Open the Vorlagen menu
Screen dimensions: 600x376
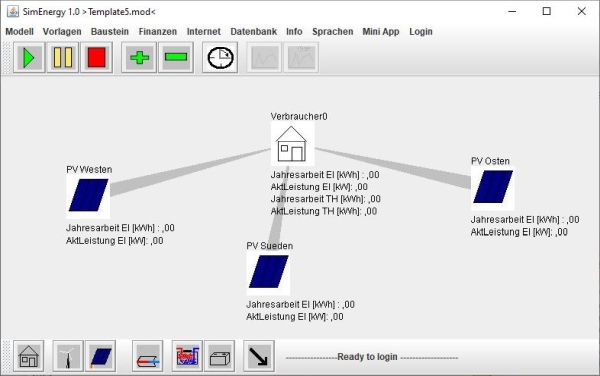(62, 32)
